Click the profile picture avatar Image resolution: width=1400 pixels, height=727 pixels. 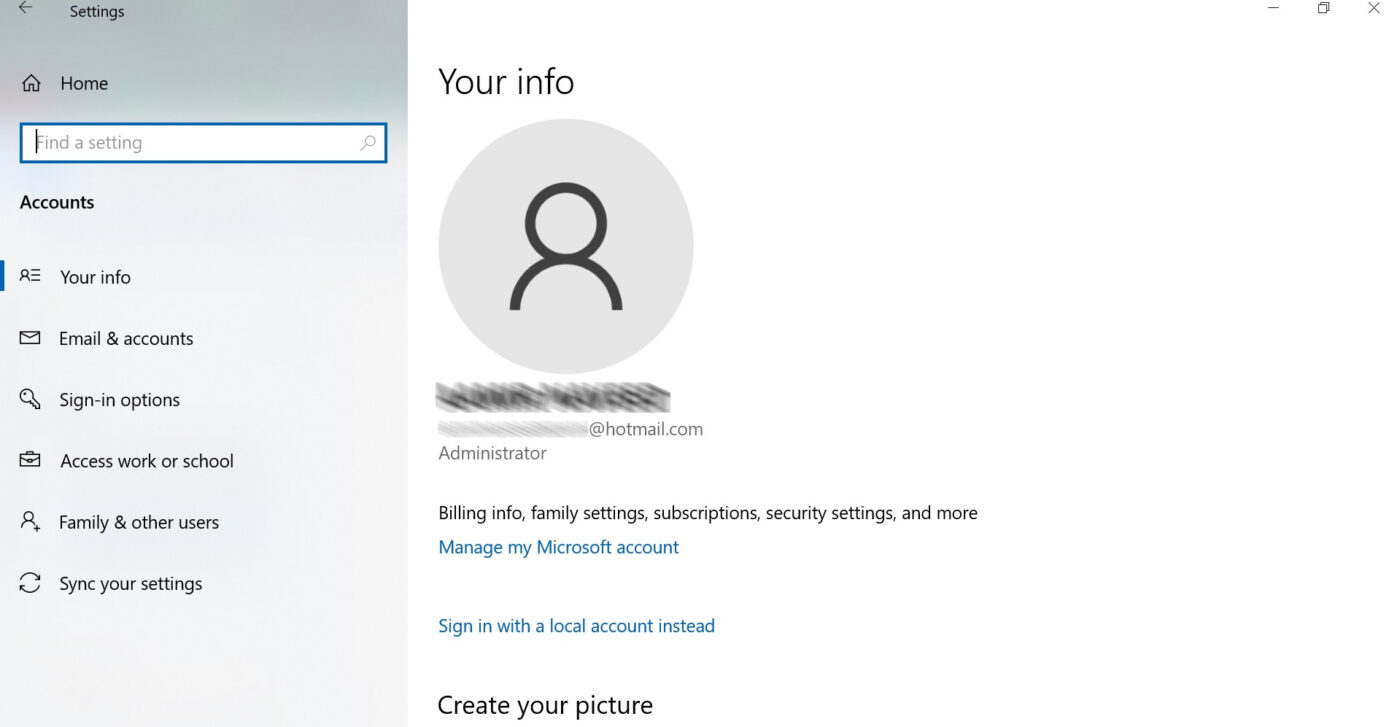566,246
